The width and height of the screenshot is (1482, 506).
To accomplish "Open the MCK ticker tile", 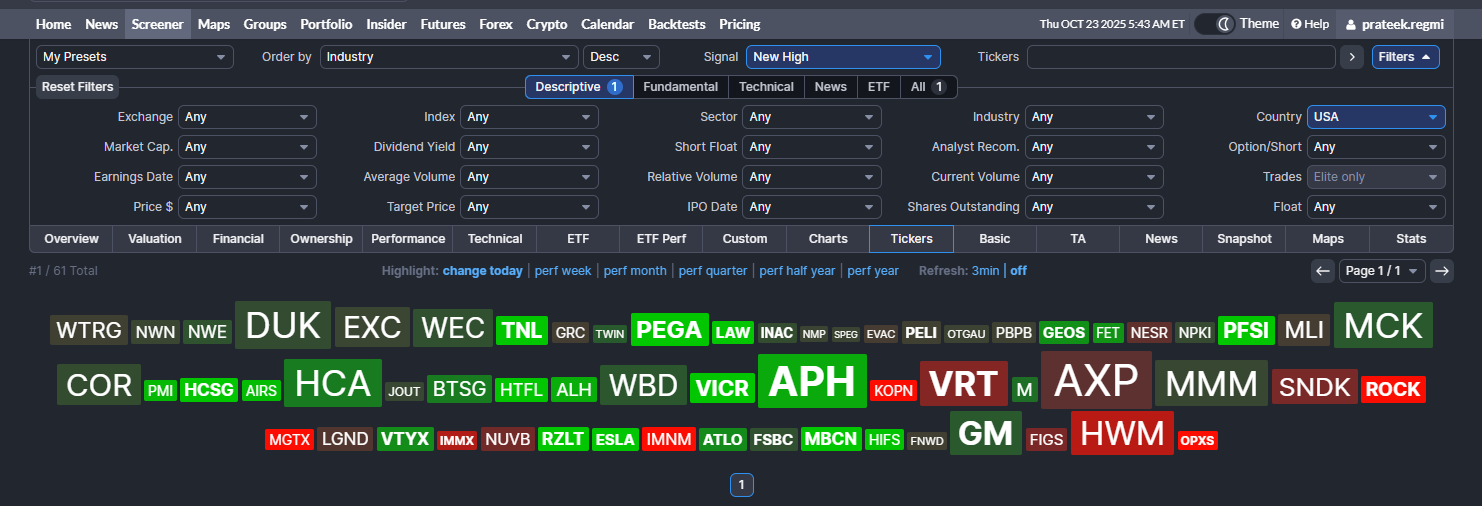I will click(1383, 325).
